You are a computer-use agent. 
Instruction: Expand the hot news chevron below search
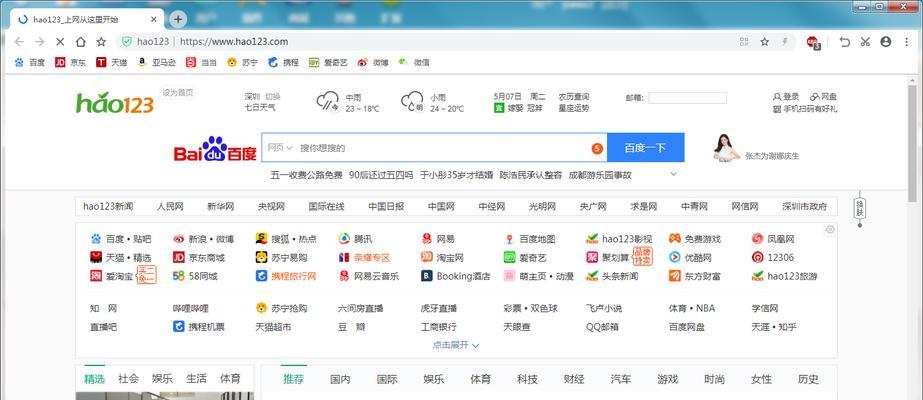point(674,174)
